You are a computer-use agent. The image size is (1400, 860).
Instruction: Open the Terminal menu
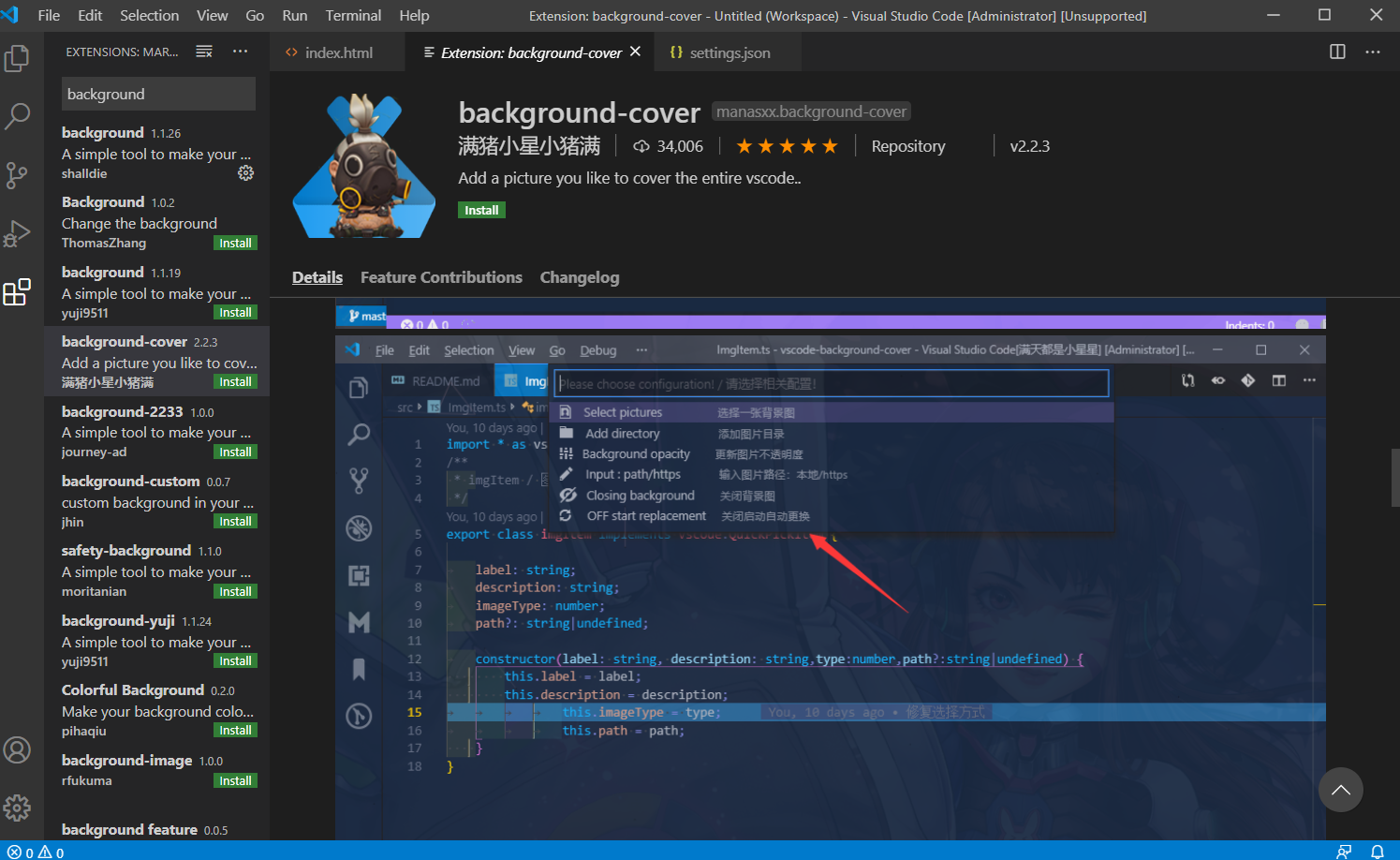(353, 15)
